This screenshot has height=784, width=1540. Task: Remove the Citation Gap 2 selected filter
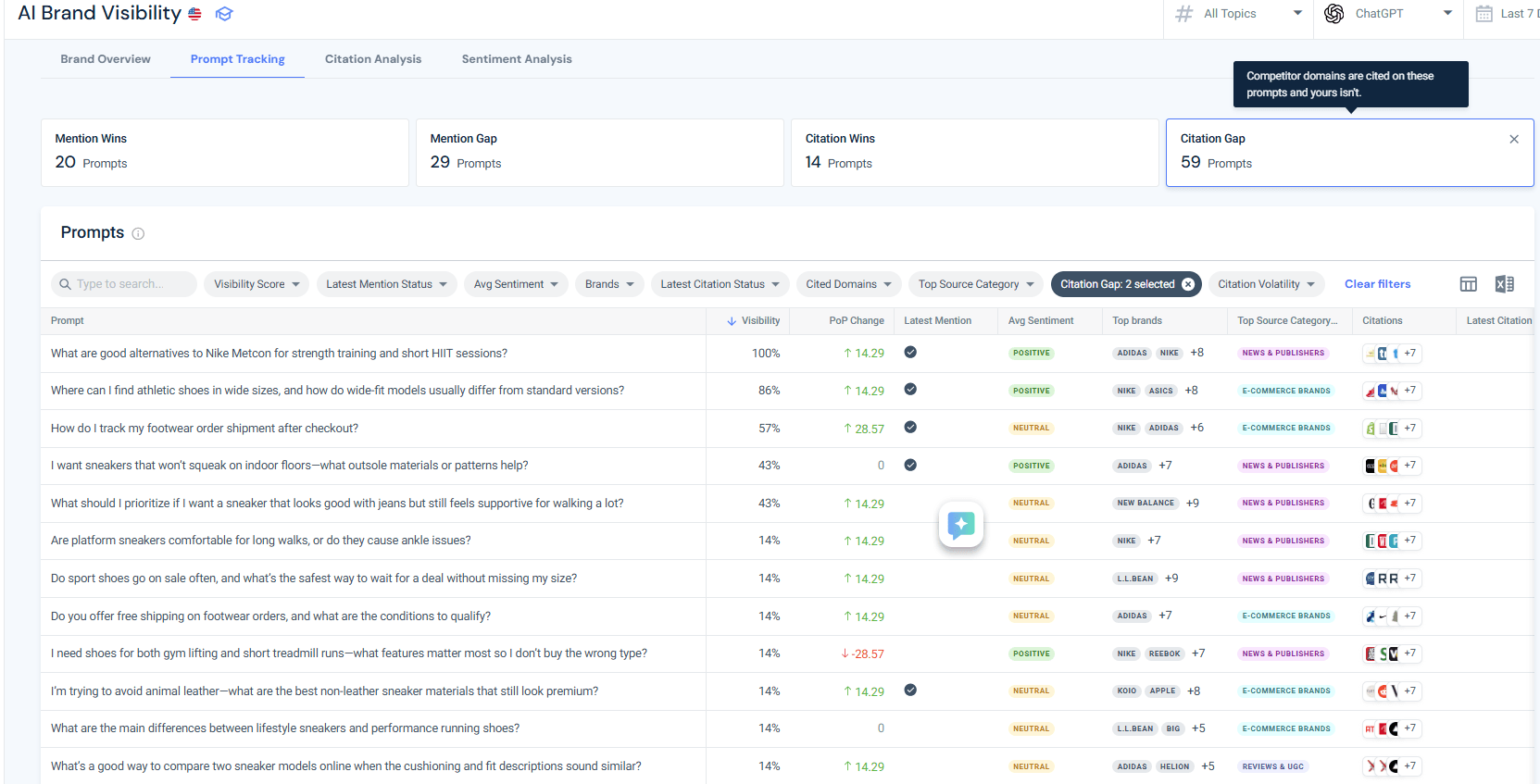(1188, 284)
